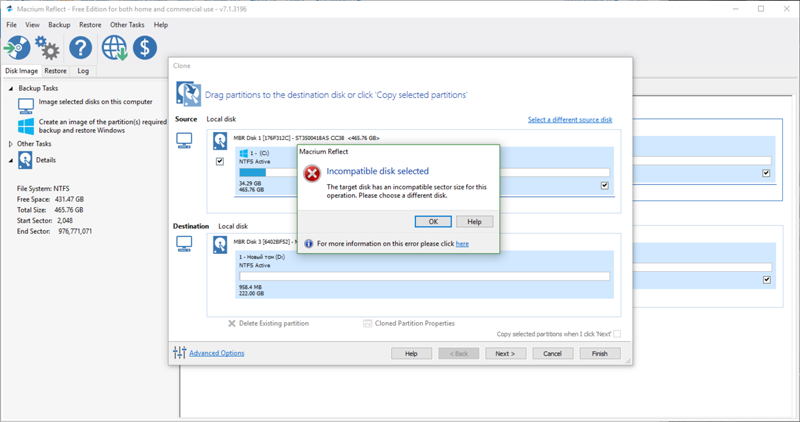The image size is (800, 422).
Task: Toggle lower checkbox in background disk panel
Action: point(766,280)
